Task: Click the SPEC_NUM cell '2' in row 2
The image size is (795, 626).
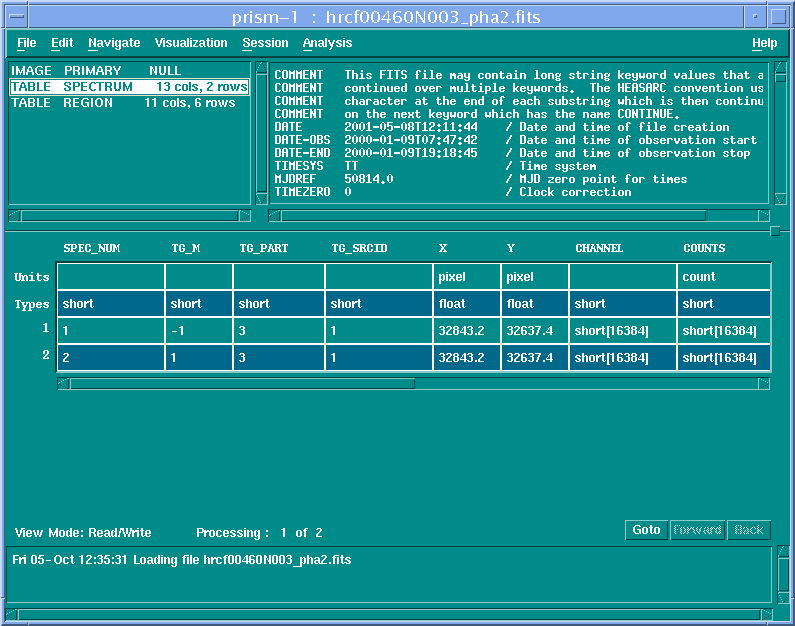Action: coord(111,357)
